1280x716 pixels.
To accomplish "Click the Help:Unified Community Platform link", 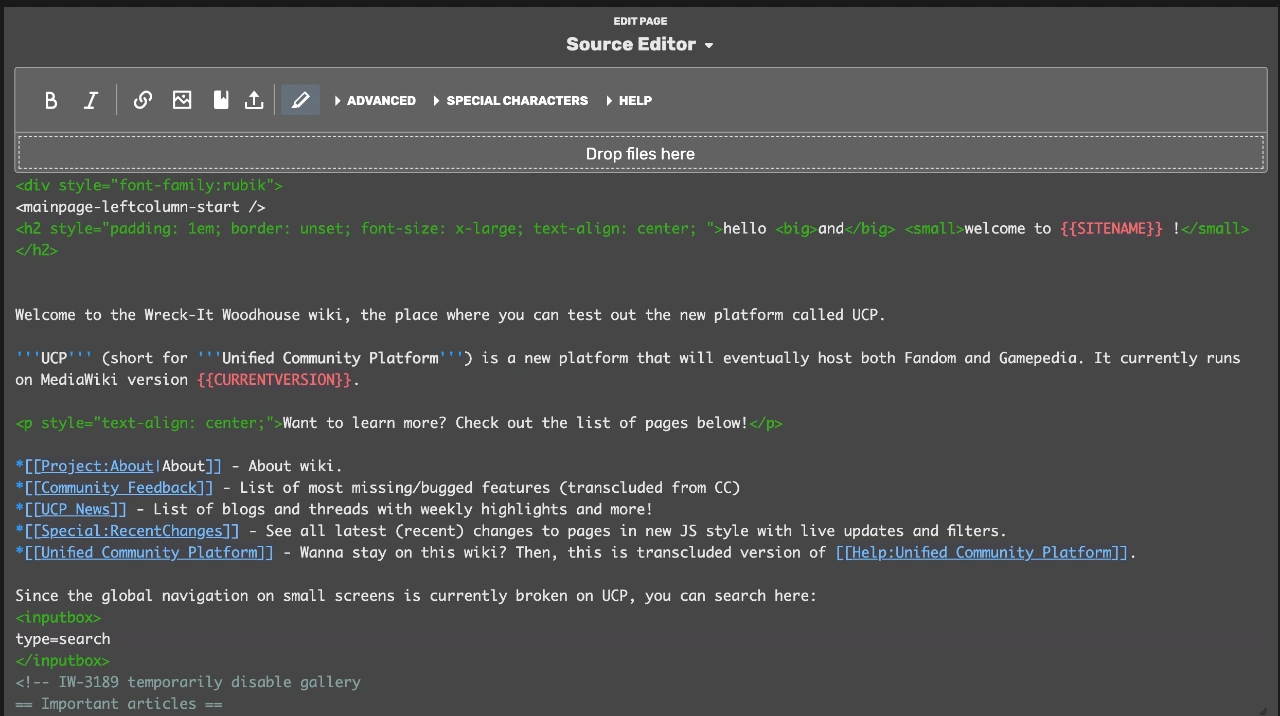I will click(985, 553).
